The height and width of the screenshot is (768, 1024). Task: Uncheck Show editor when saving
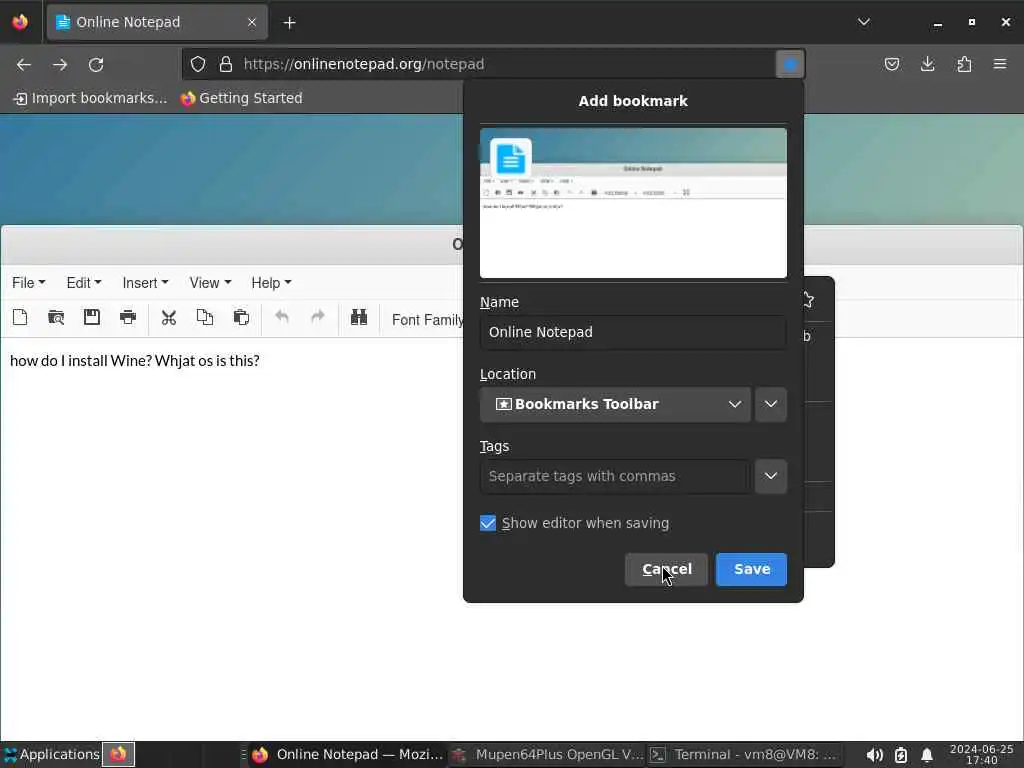coord(488,523)
